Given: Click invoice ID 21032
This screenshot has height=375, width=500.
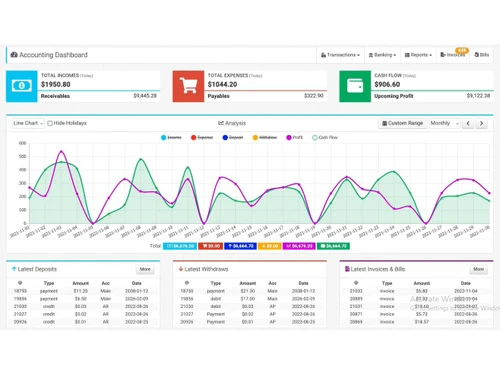Looking at the screenshot, I should pyautogui.click(x=356, y=291).
